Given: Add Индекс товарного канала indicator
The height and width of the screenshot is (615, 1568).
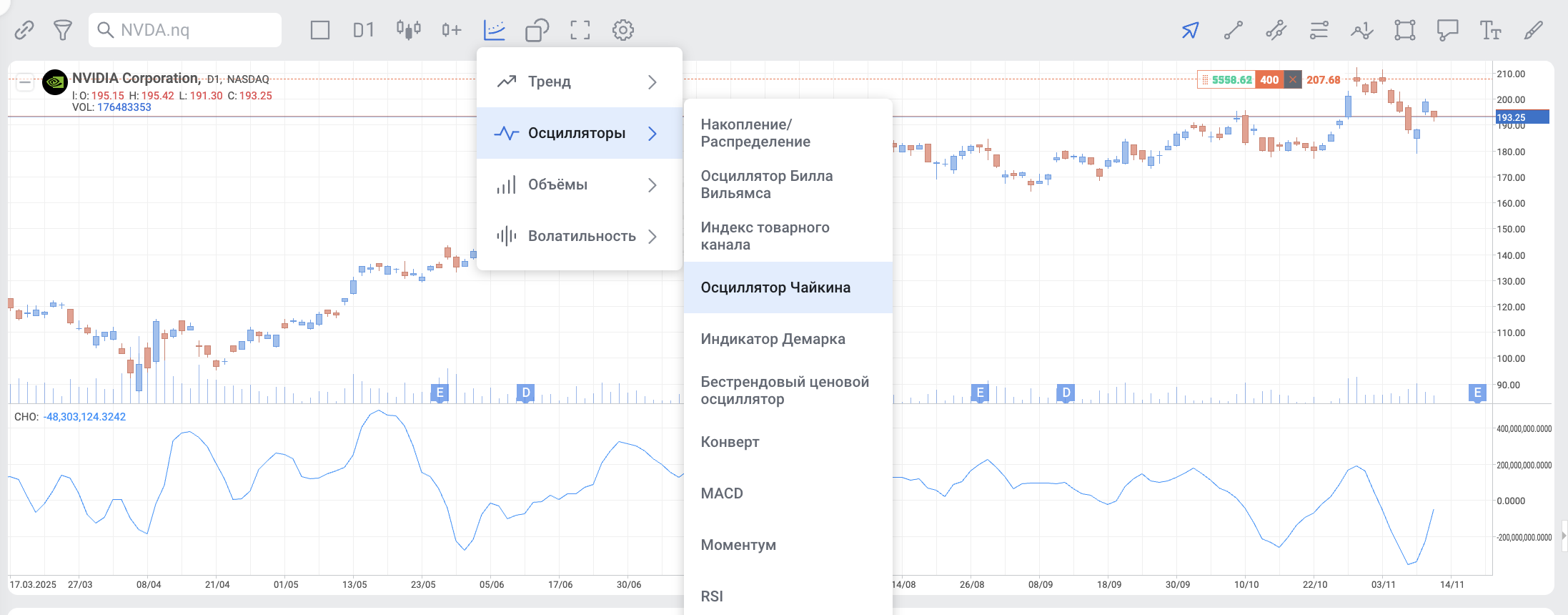Looking at the screenshot, I should (x=788, y=236).
